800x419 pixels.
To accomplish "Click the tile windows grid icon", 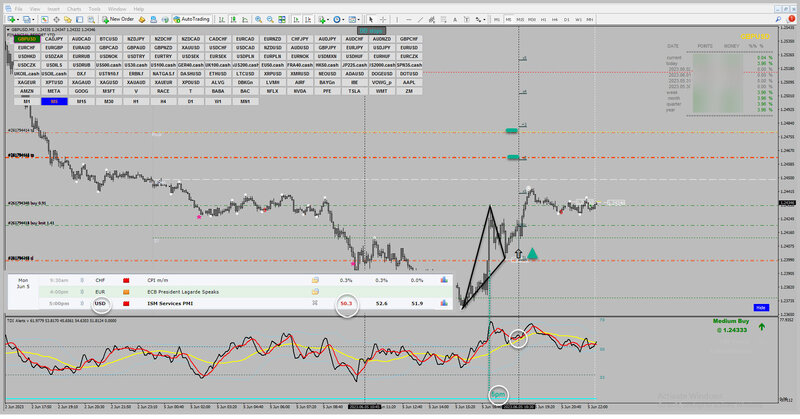I will click(282, 19).
